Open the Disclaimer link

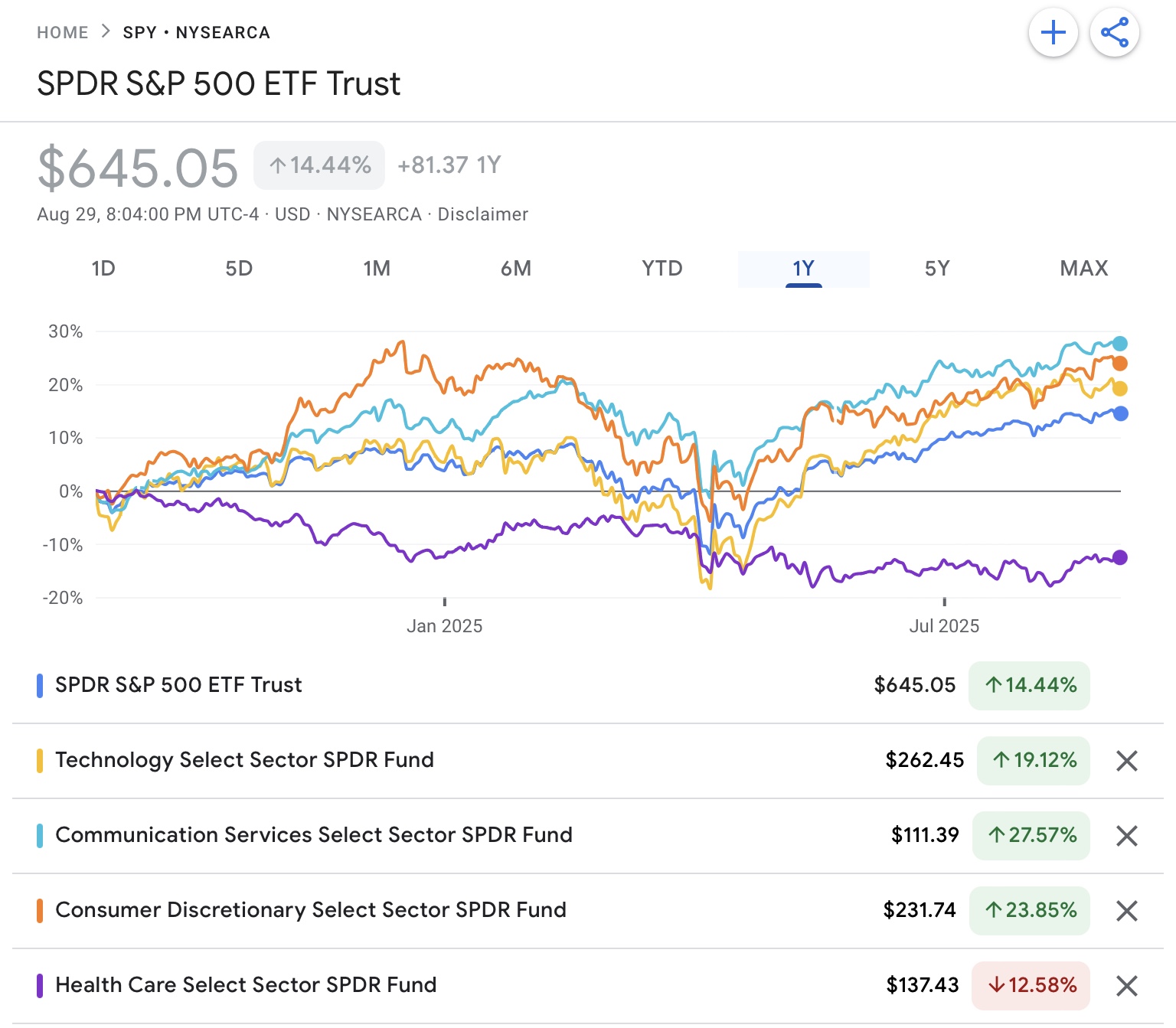coord(482,214)
